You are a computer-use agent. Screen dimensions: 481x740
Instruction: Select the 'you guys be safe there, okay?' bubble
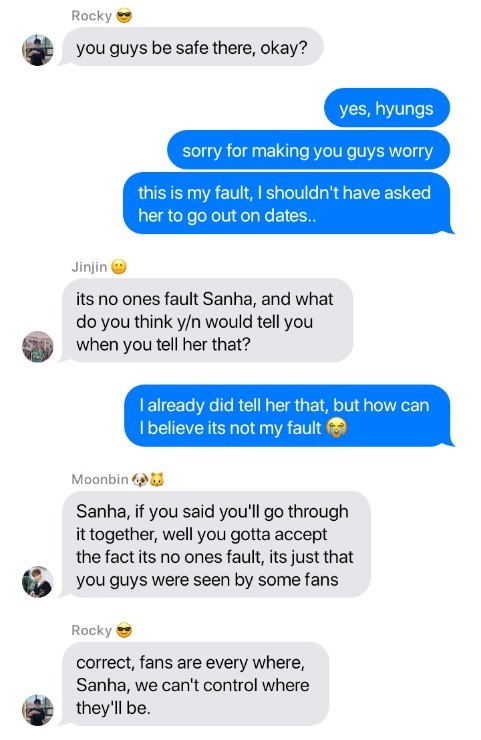[193, 47]
